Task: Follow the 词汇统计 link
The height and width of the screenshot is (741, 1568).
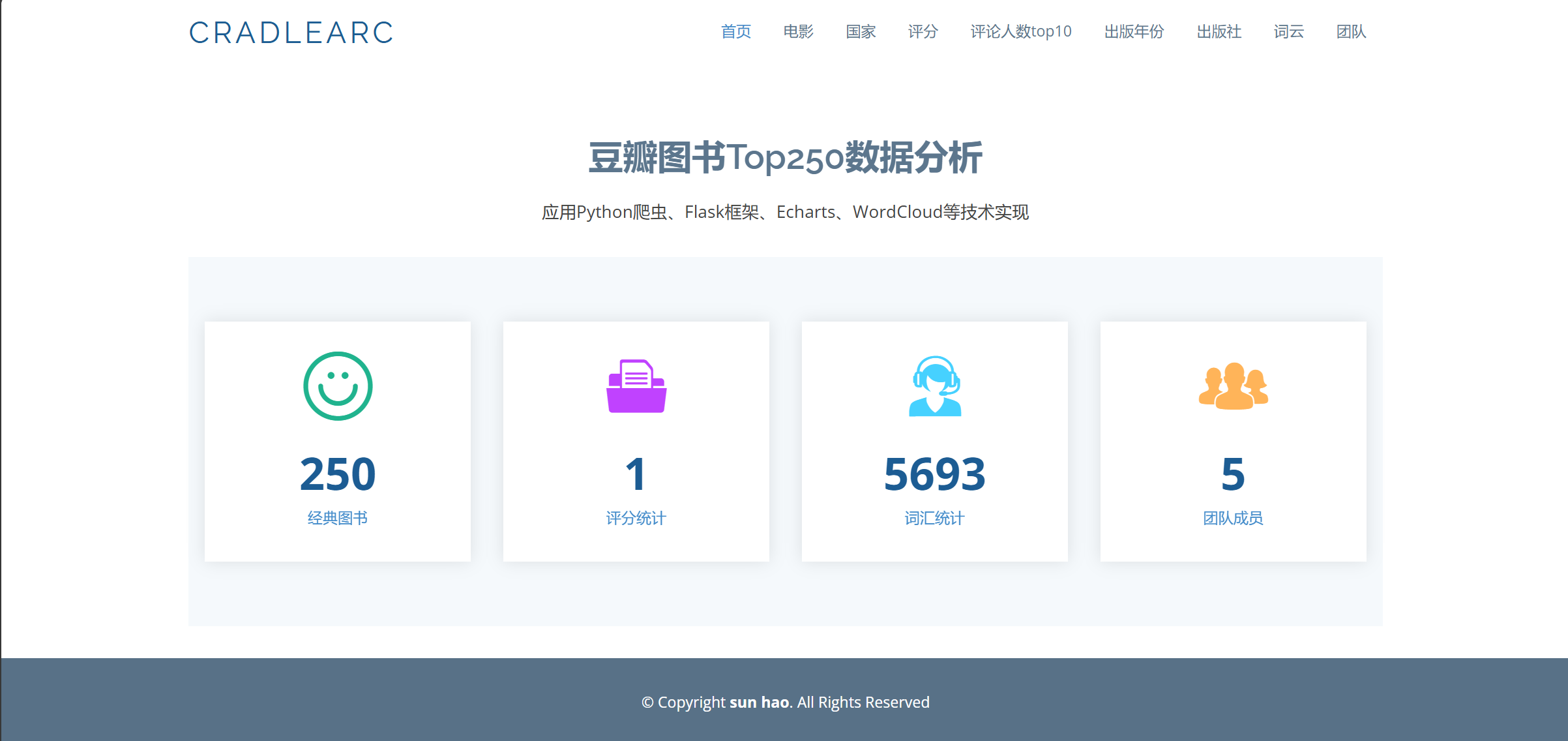Action: pos(935,518)
